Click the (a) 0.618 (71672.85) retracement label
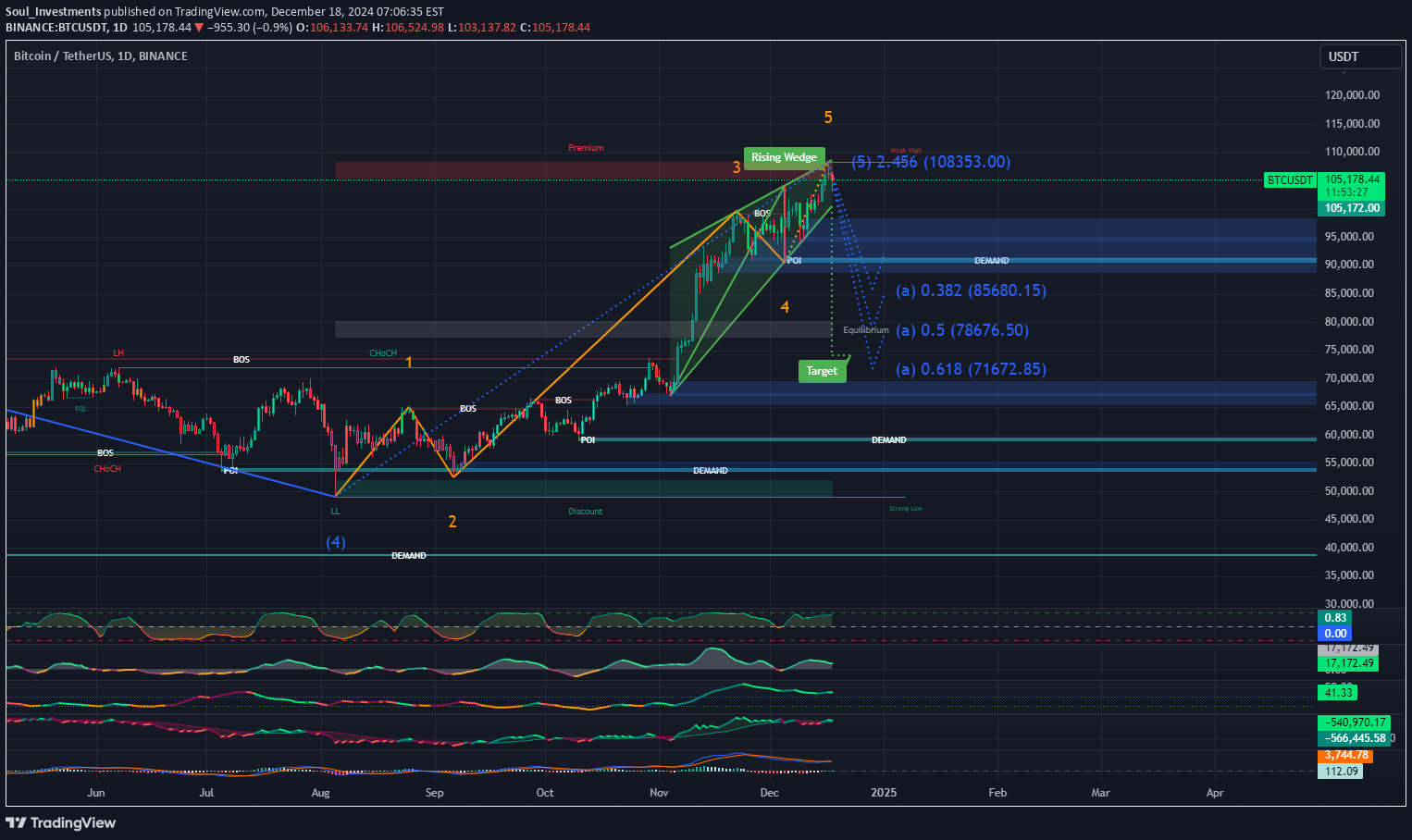 [972, 369]
